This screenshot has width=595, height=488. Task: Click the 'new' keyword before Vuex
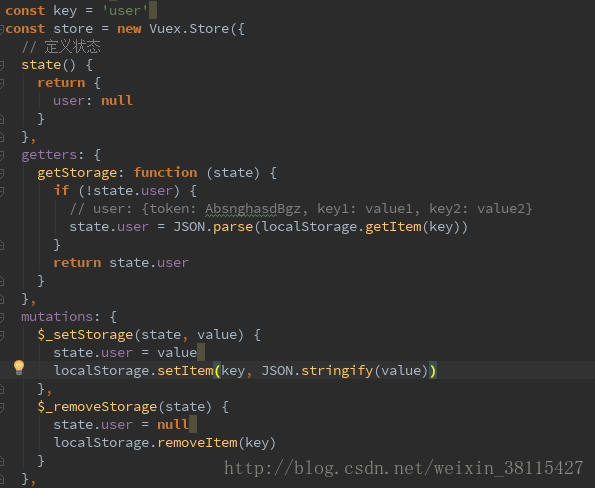129,29
